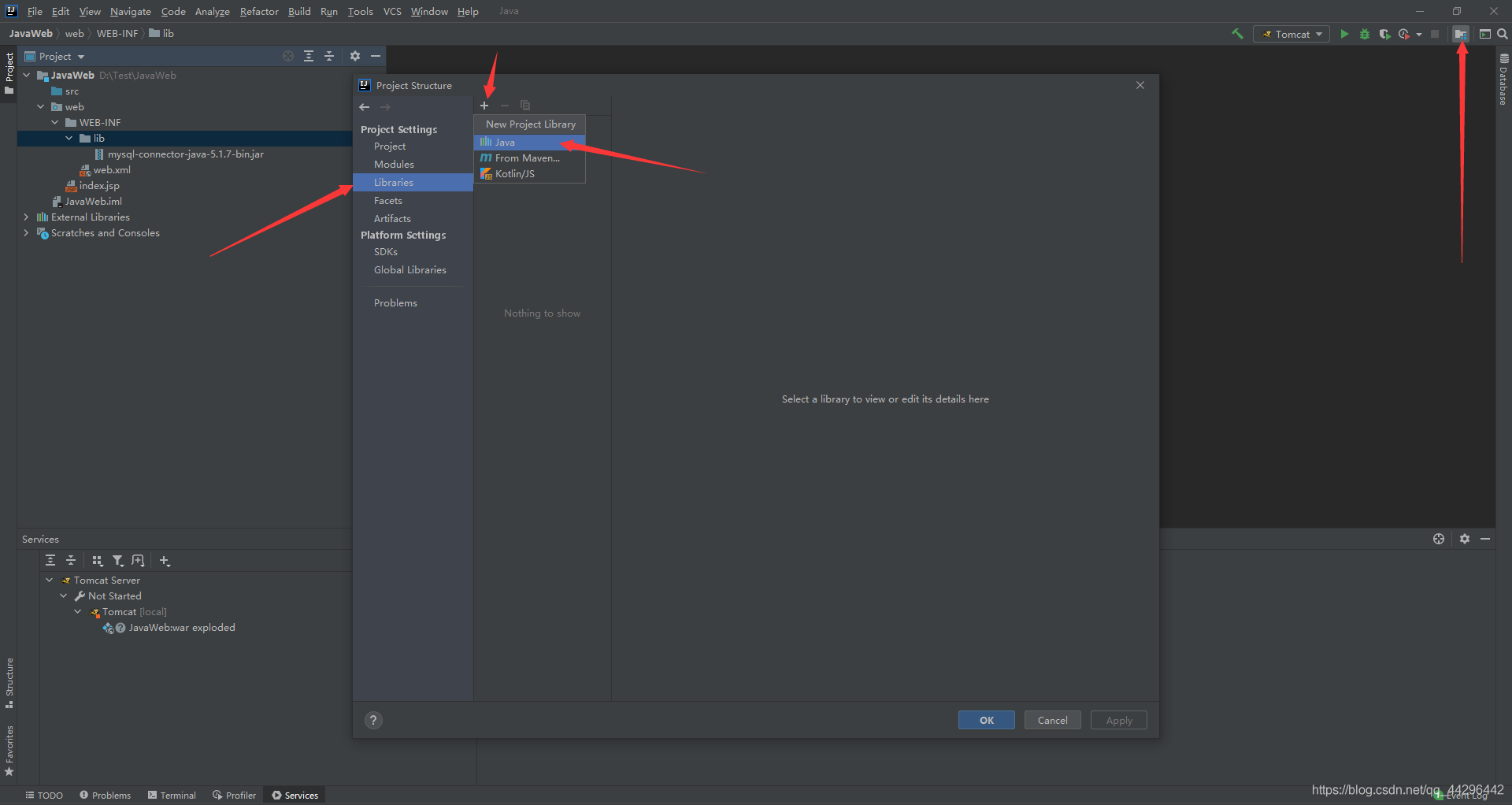Collapse the JavaWeb root project node

(x=27, y=76)
